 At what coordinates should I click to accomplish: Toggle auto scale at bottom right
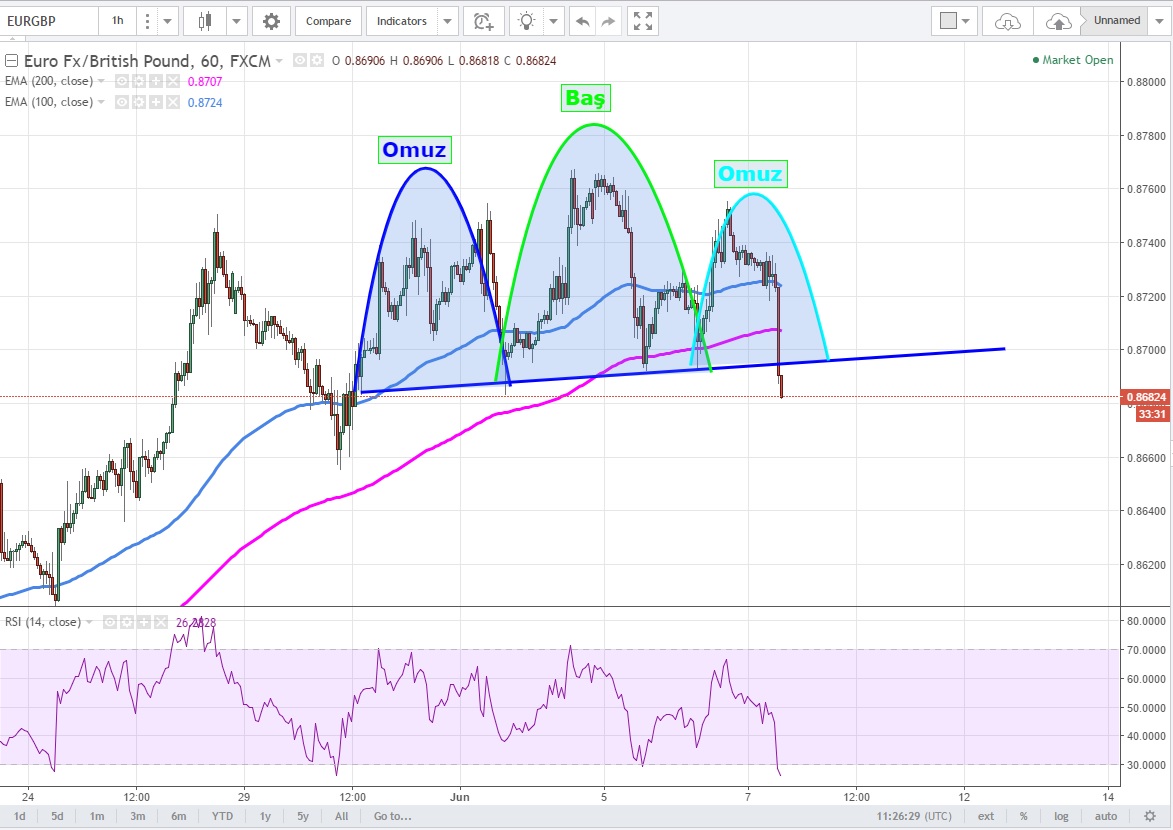pyautogui.click(x=1105, y=816)
